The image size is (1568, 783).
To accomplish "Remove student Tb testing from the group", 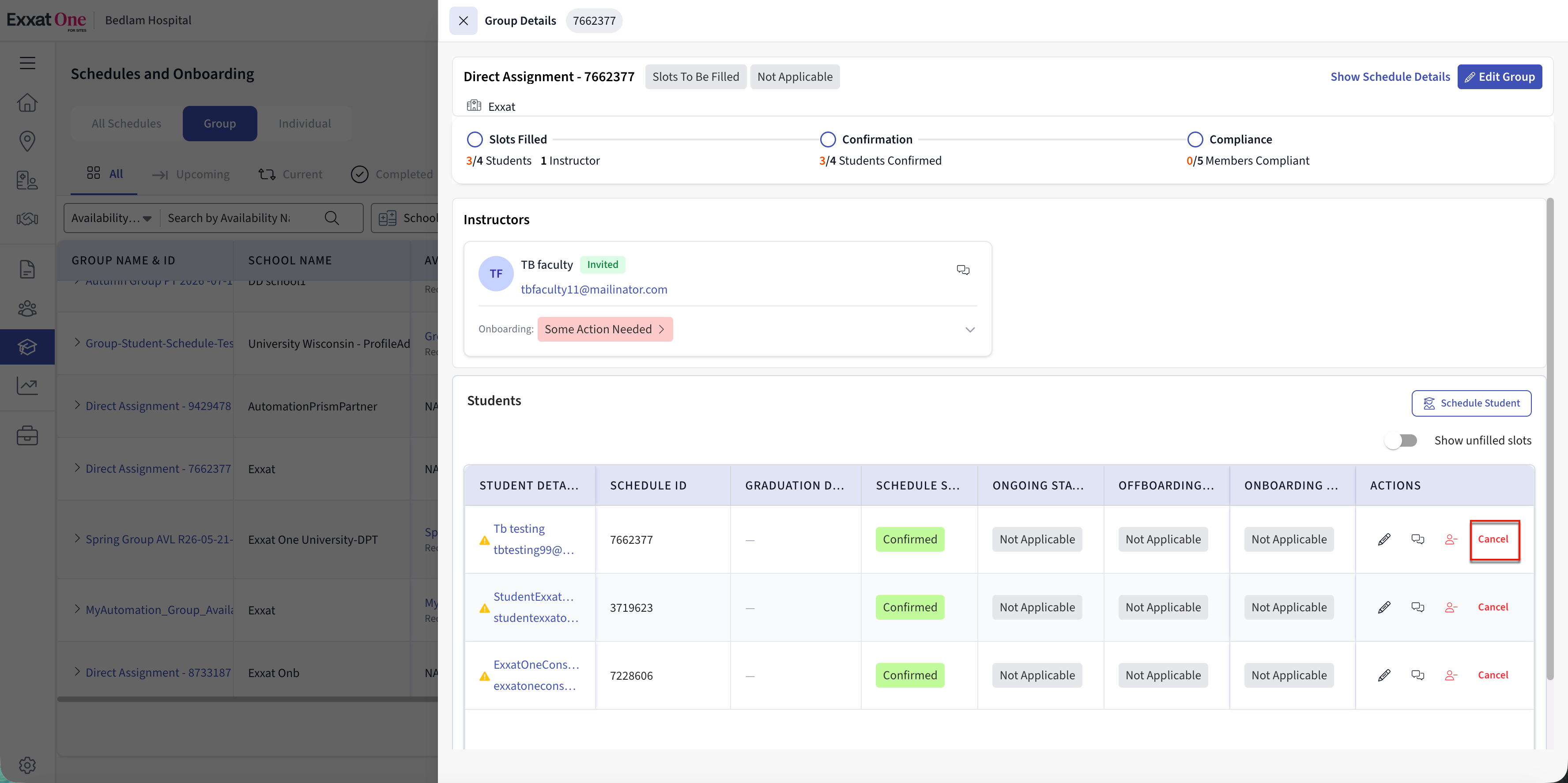I will coord(1451,539).
